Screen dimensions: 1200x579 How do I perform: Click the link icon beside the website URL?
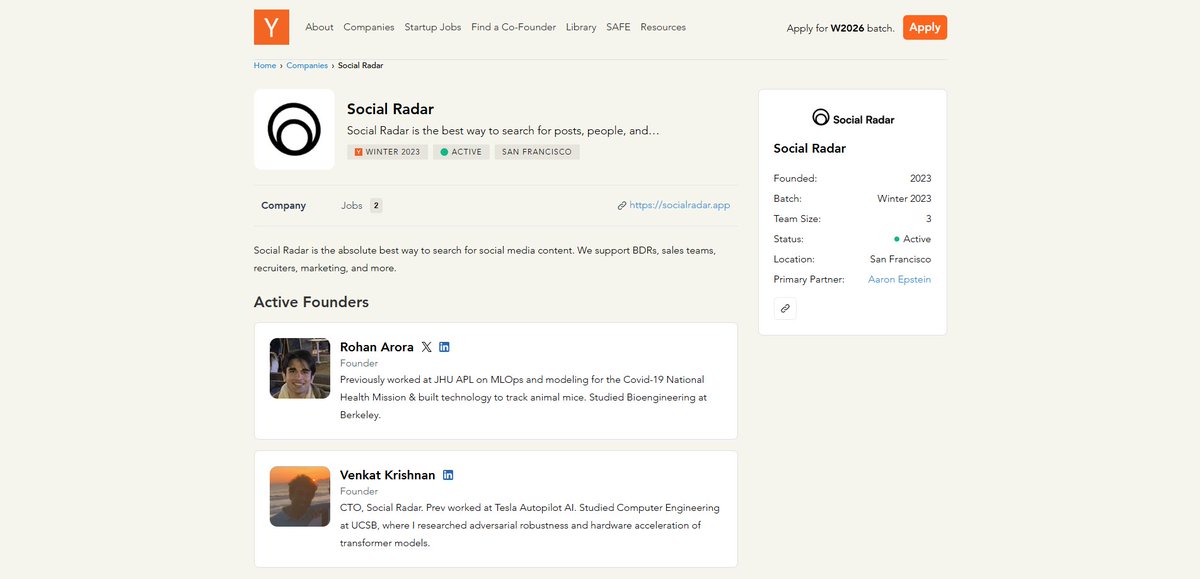click(623, 204)
